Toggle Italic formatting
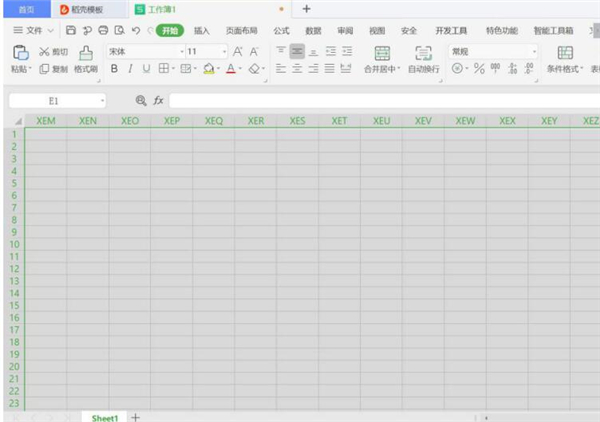 tap(130, 69)
